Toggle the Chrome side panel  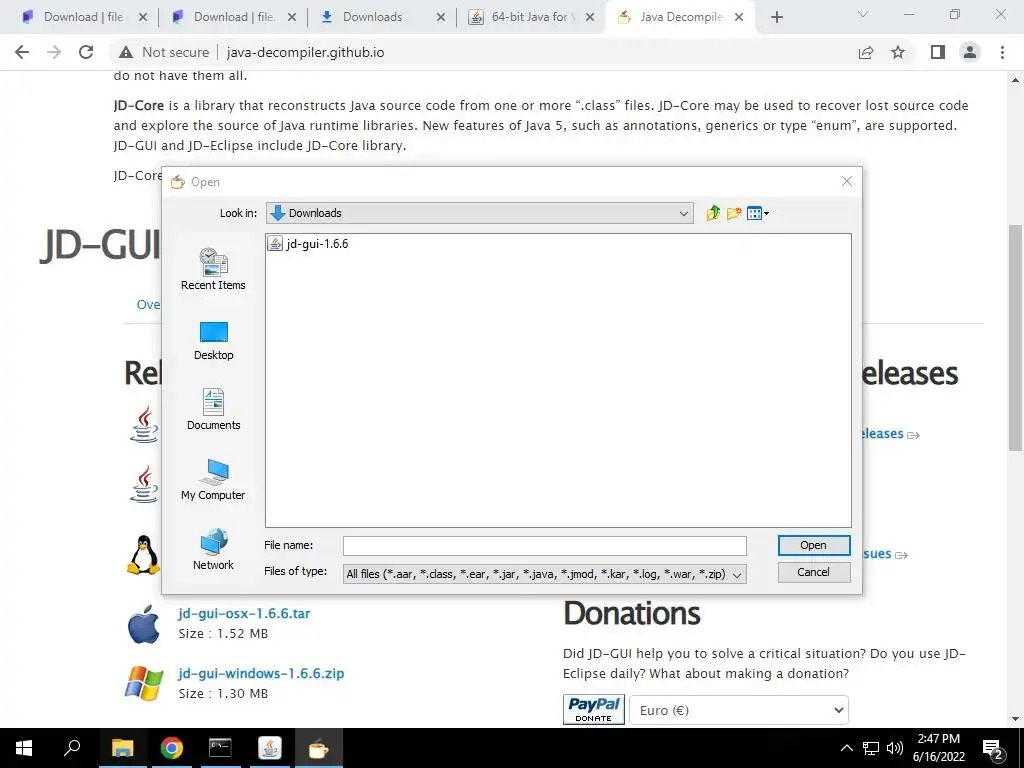(938, 52)
